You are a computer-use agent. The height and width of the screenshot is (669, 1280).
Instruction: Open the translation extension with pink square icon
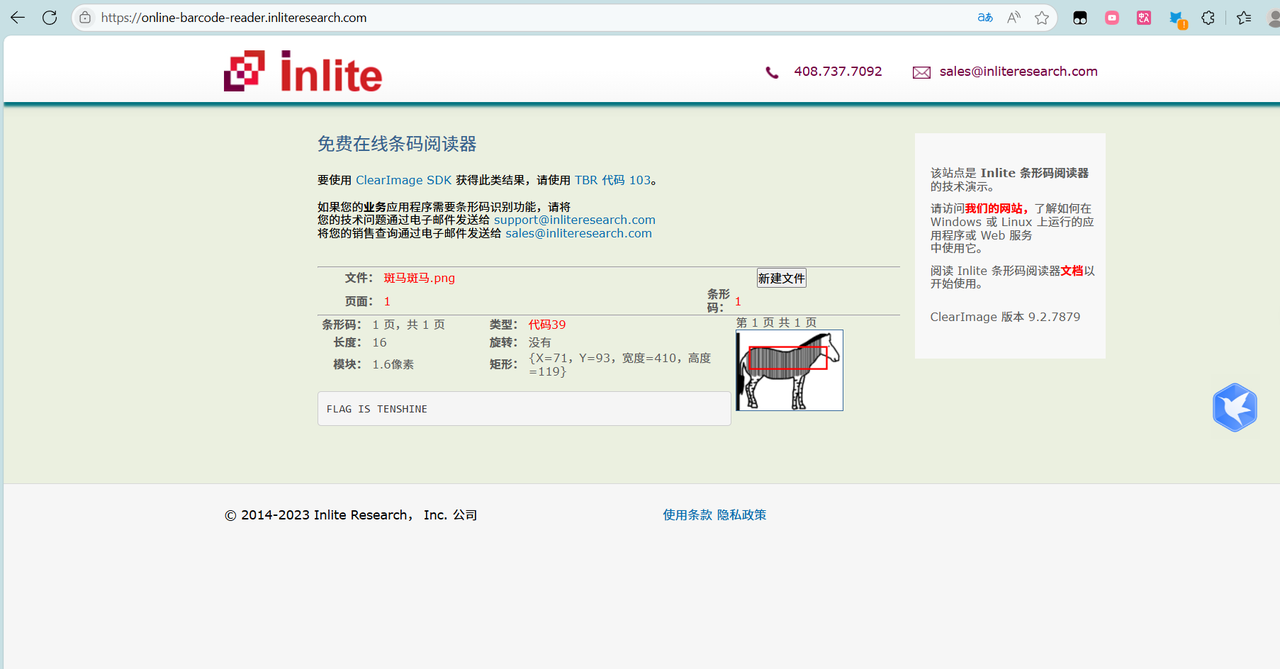pyautogui.click(x=1143, y=17)
